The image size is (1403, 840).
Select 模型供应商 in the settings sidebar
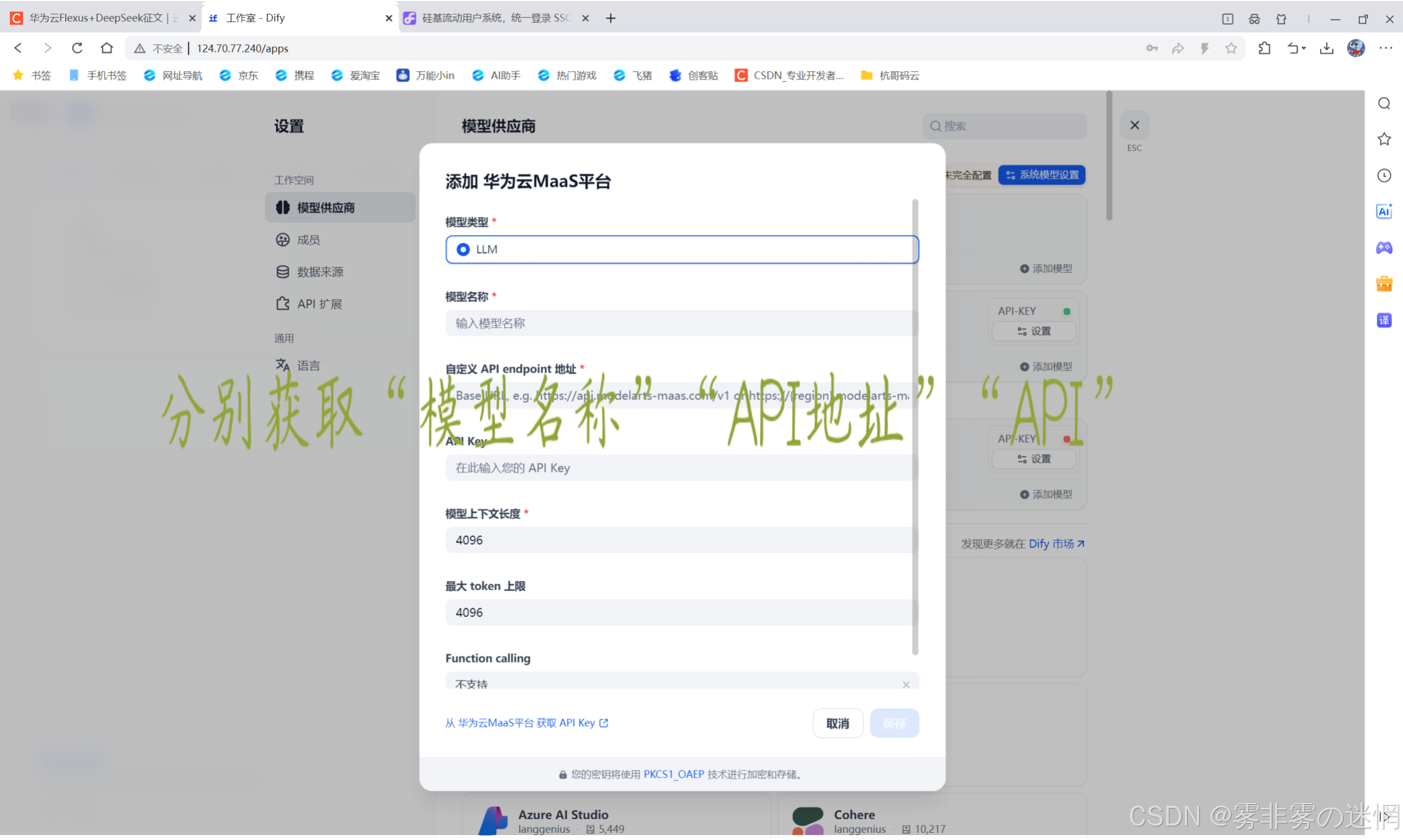[340, 208]
